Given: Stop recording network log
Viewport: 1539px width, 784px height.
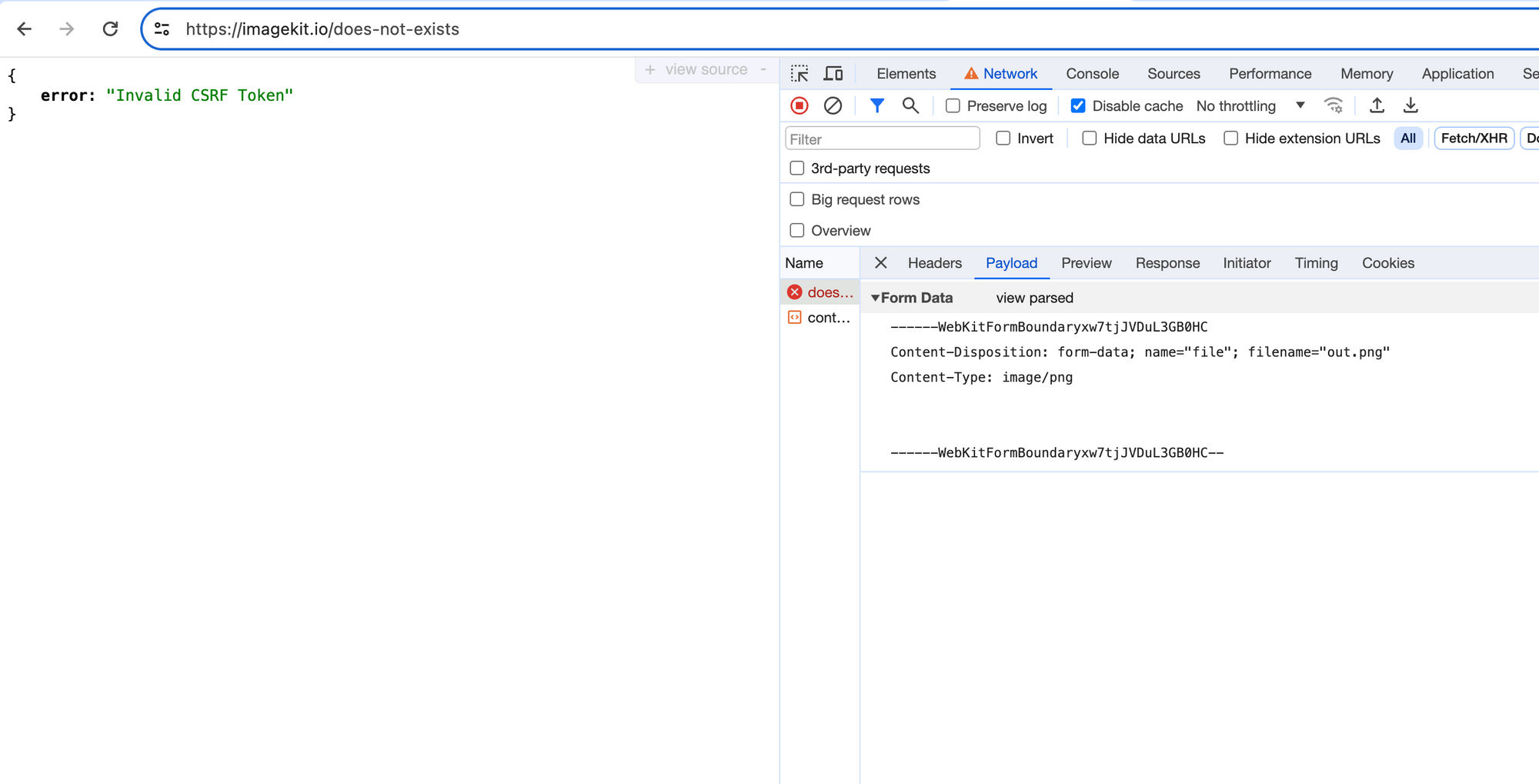Looking at the screenshot, I should tap(800, 105).
